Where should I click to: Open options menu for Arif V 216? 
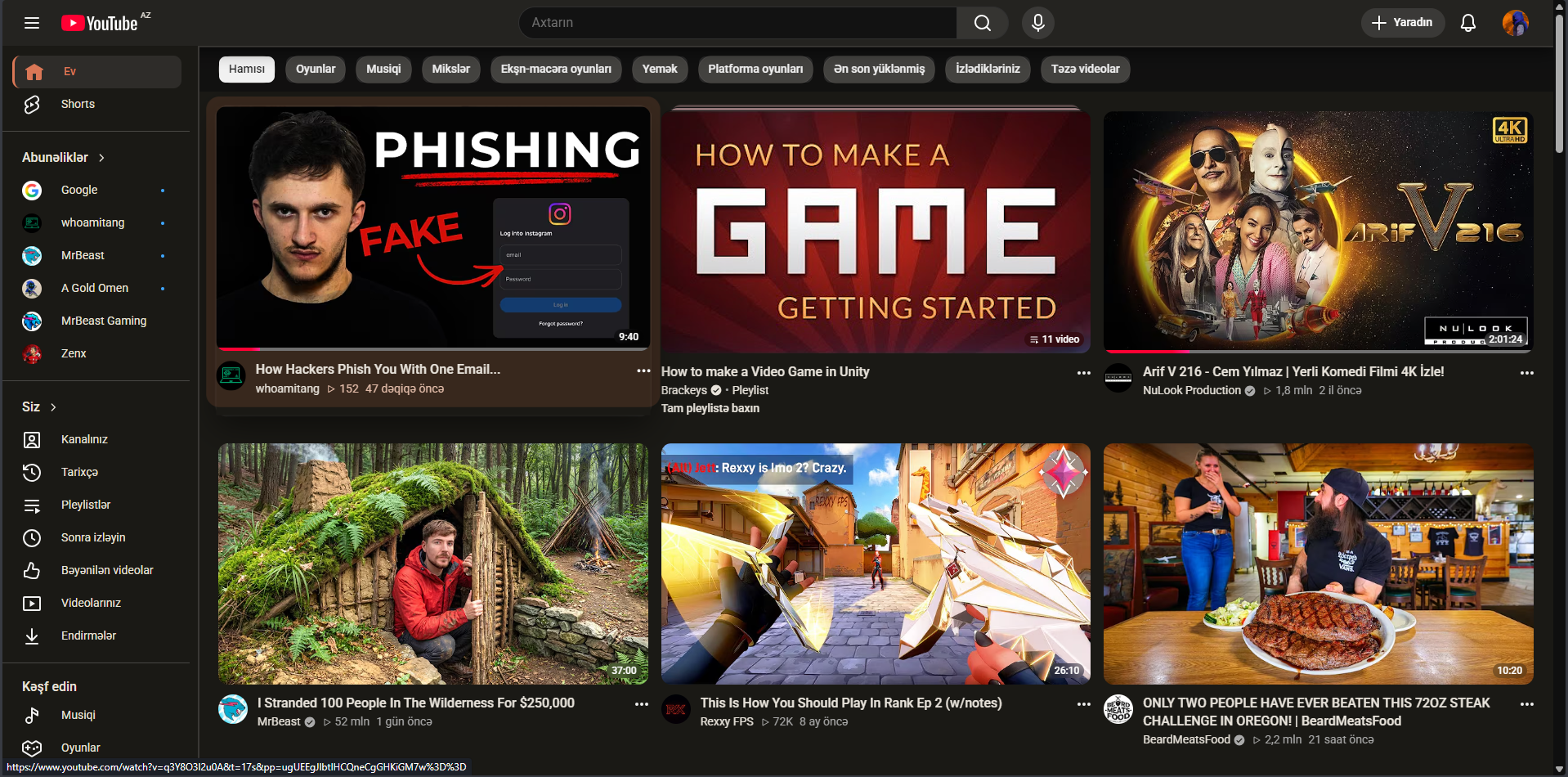(1527, 373)
